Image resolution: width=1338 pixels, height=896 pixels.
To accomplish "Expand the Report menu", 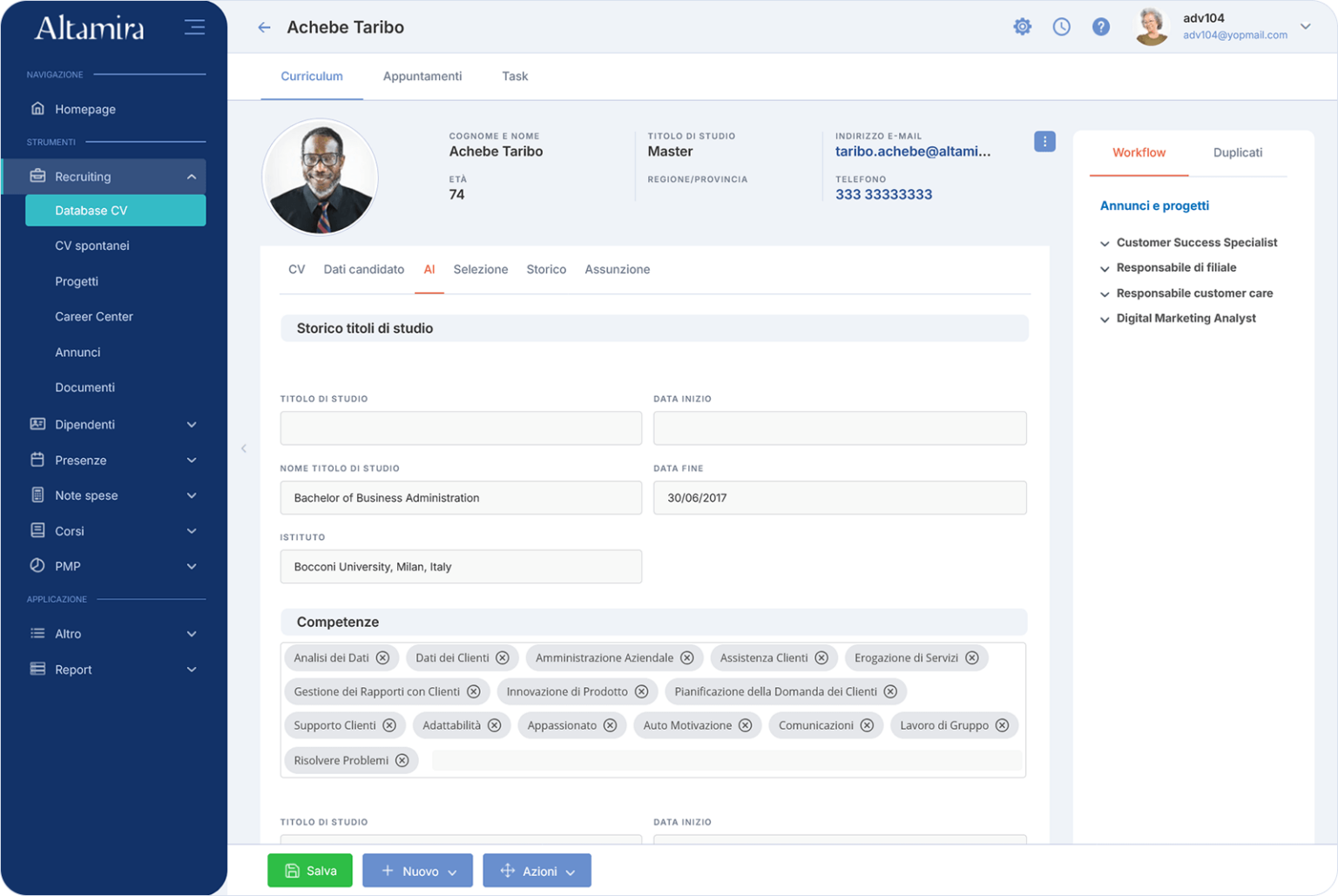I will (192, 670).
